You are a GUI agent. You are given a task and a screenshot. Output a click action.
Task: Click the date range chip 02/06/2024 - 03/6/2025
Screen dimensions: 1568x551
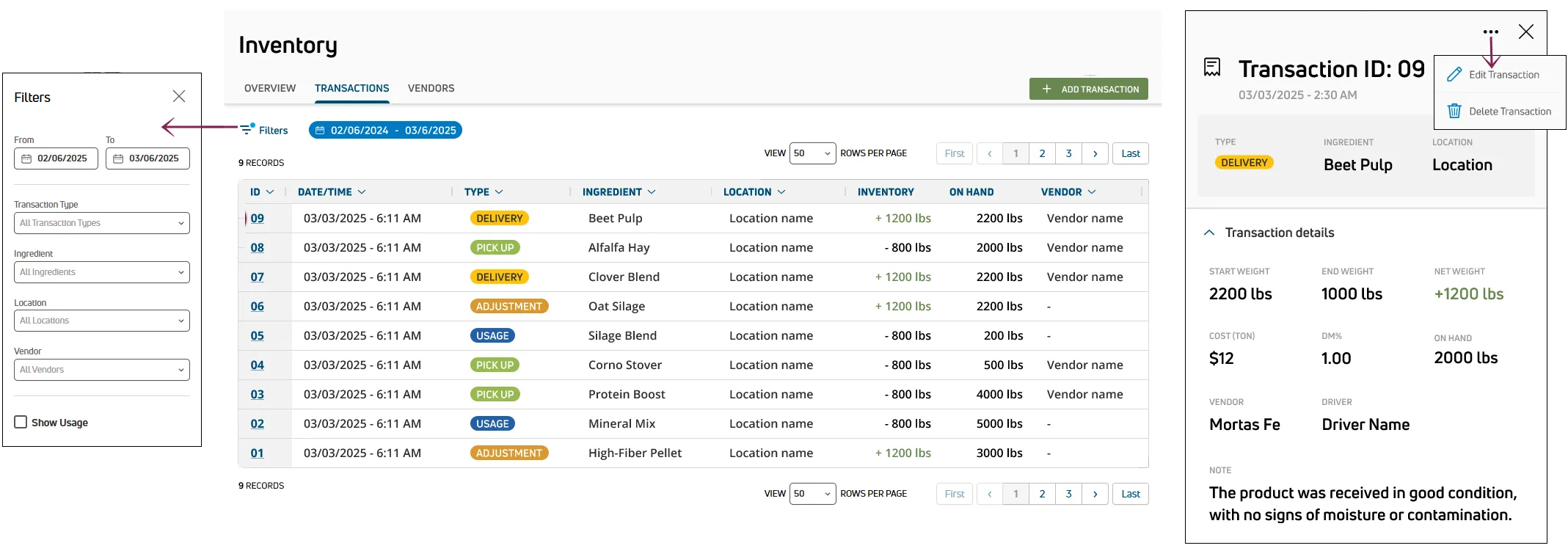click(385, 130)
